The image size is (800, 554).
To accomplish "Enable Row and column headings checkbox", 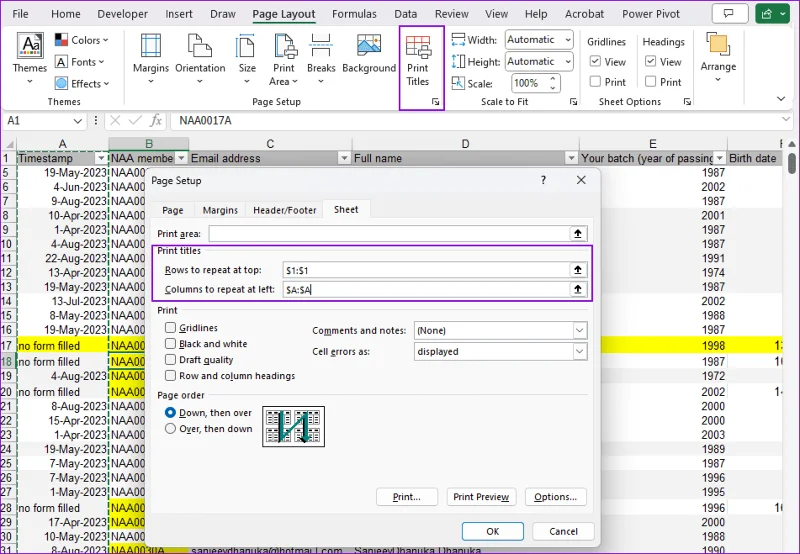I will (170, 375).
